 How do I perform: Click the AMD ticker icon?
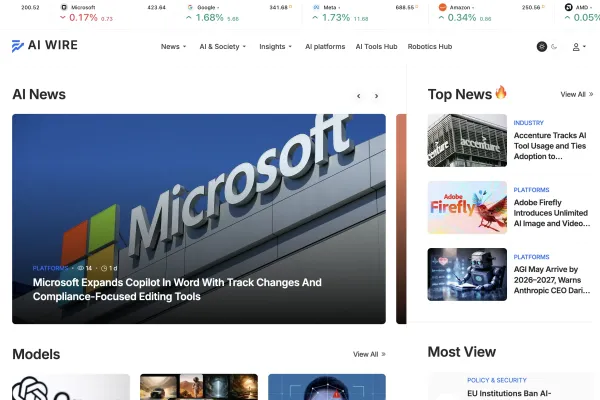tap(568, 7)
